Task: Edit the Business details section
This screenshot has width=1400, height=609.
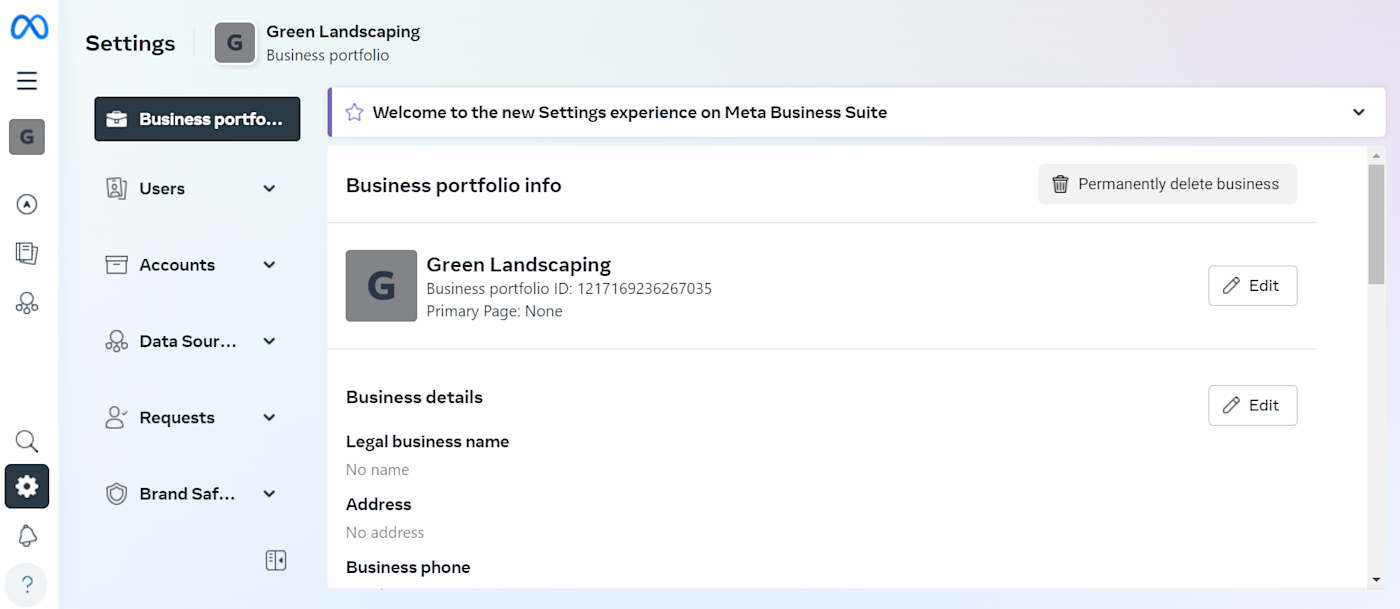Action: point(1252,405)
